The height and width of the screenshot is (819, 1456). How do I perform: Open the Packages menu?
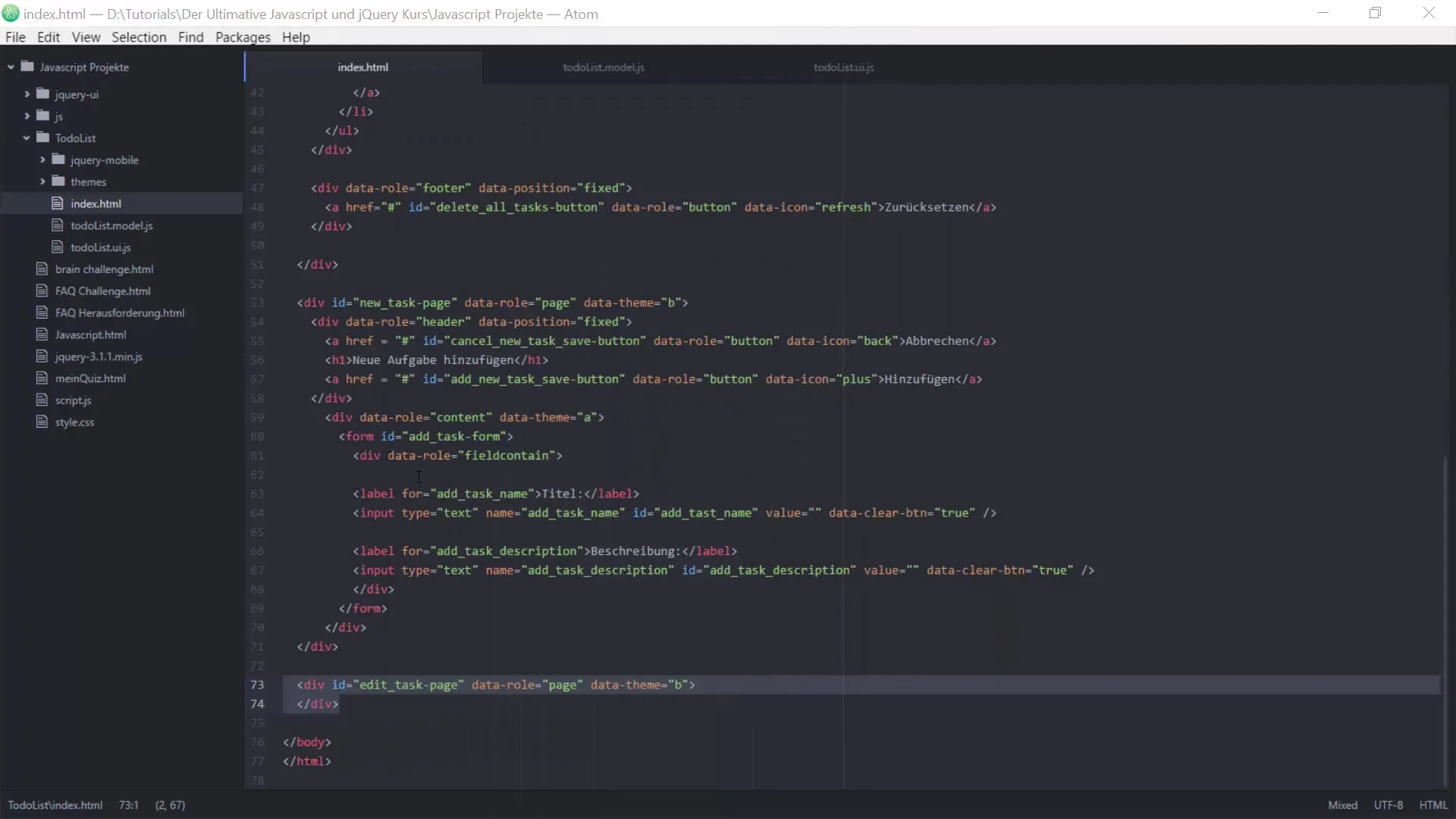click(x=243, y=37)
